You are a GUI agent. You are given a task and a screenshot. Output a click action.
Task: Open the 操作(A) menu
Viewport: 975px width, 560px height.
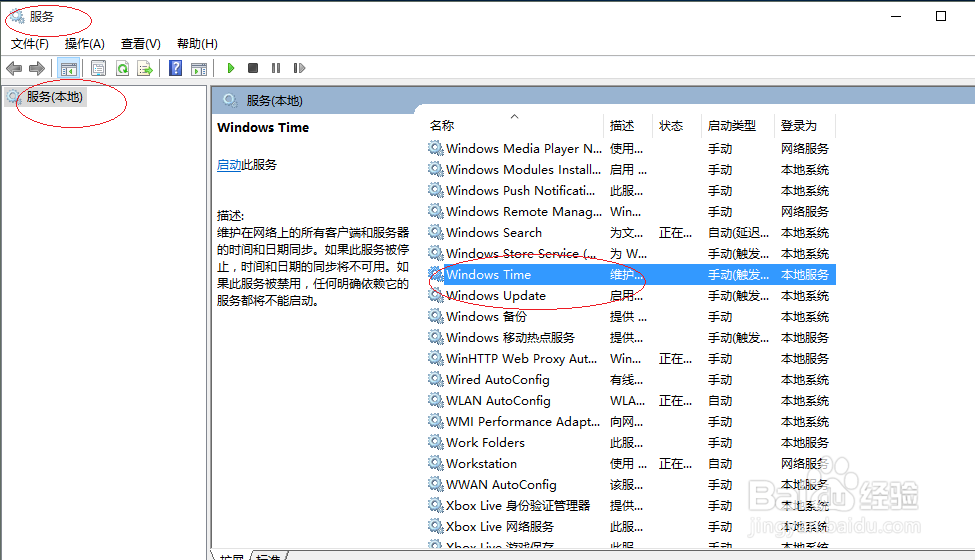[85, 44]
